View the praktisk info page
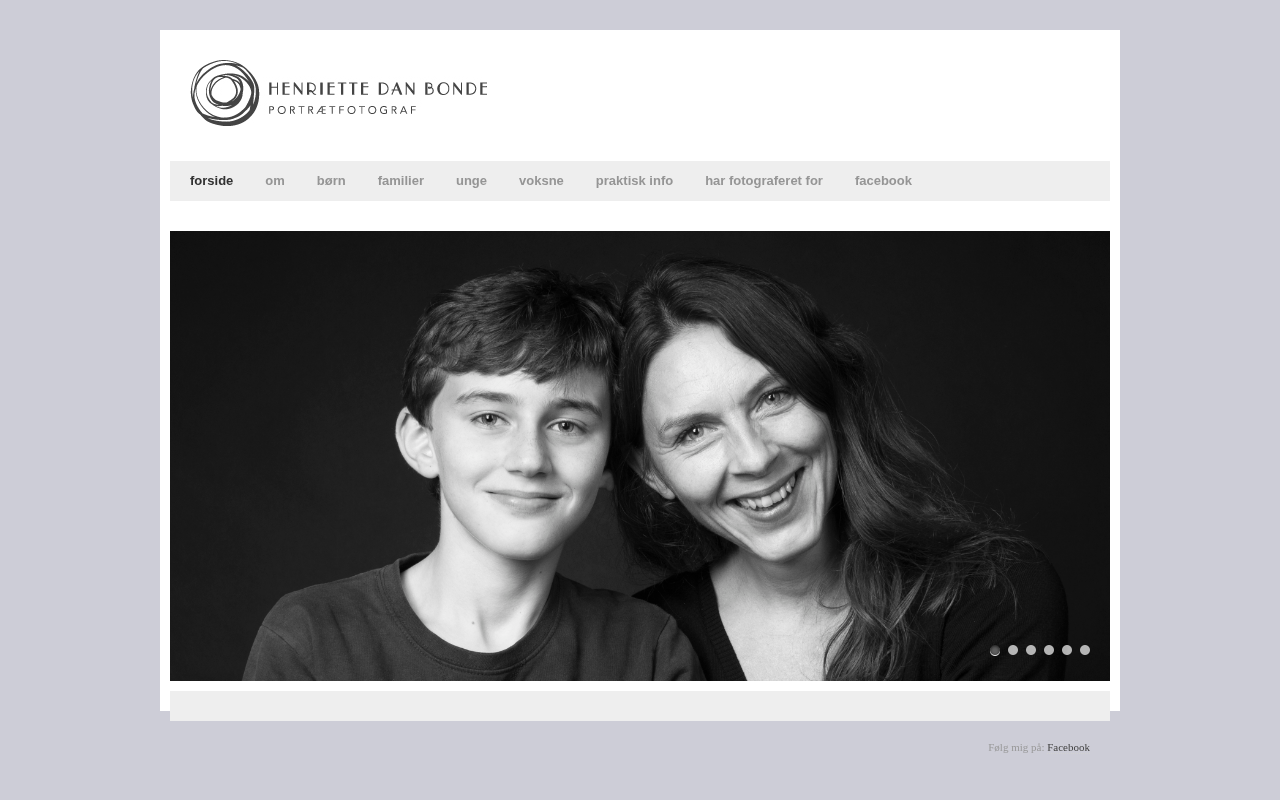This screenshot has height=800, width=1280. [x=634, y=181]
